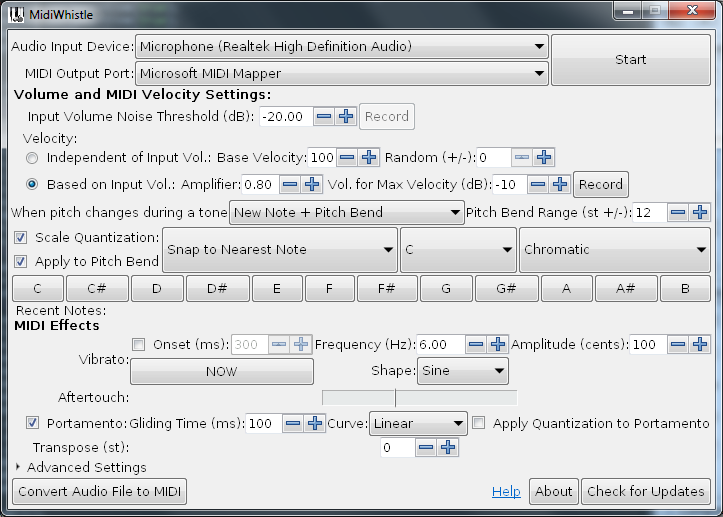Open the Help link
723x517 pixels.
tap(506, 491)
